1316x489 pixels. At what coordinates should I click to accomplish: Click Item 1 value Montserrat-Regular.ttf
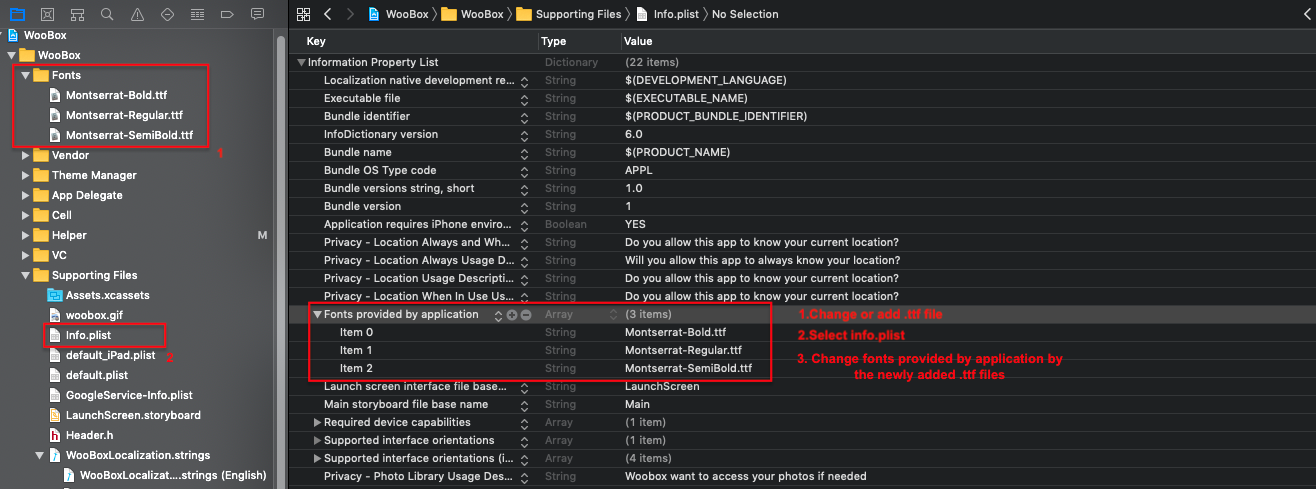684,350
